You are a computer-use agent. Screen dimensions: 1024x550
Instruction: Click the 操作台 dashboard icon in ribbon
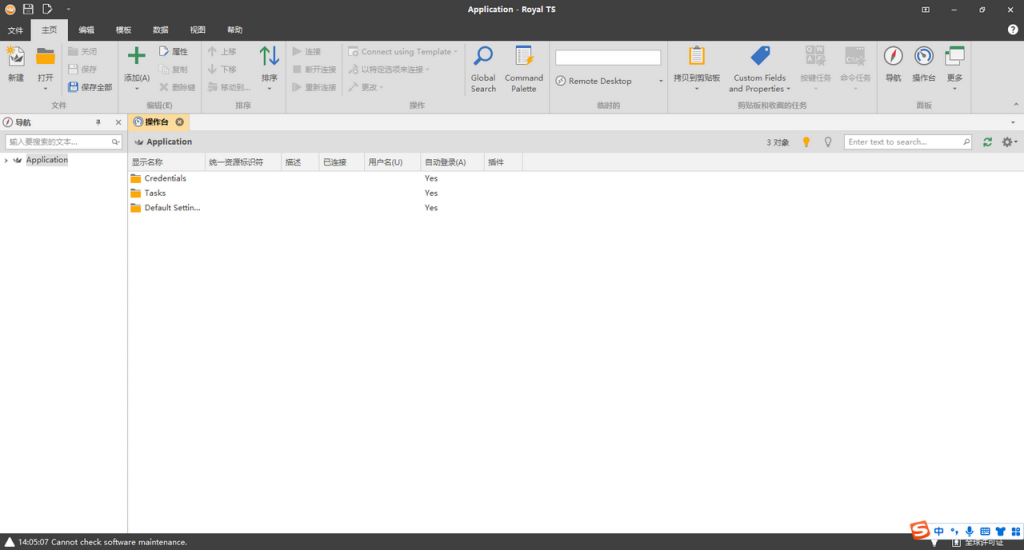pyautogui.click(x=923, y=57)
